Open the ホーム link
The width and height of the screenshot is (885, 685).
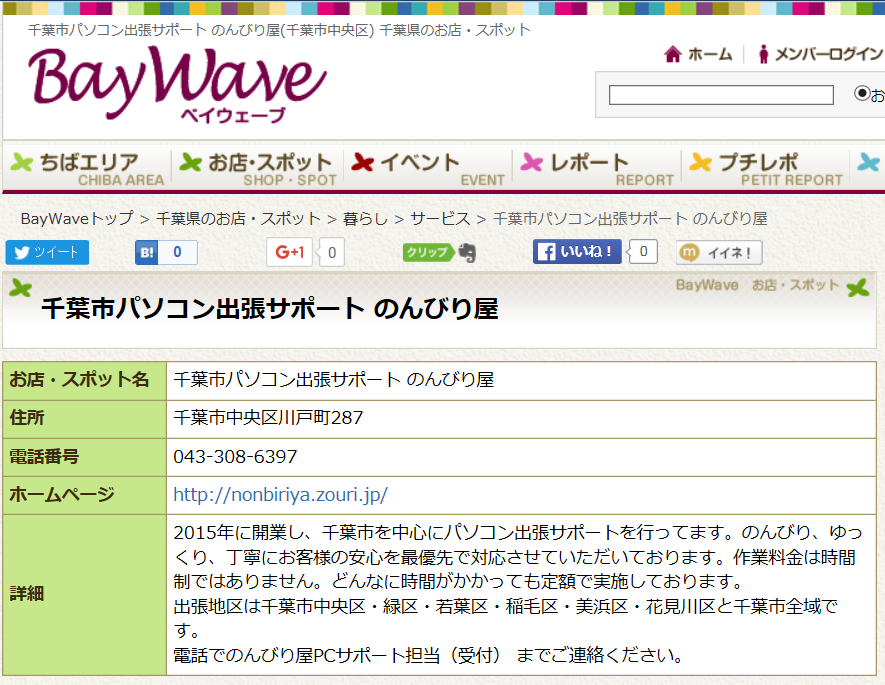click(709, 54)
